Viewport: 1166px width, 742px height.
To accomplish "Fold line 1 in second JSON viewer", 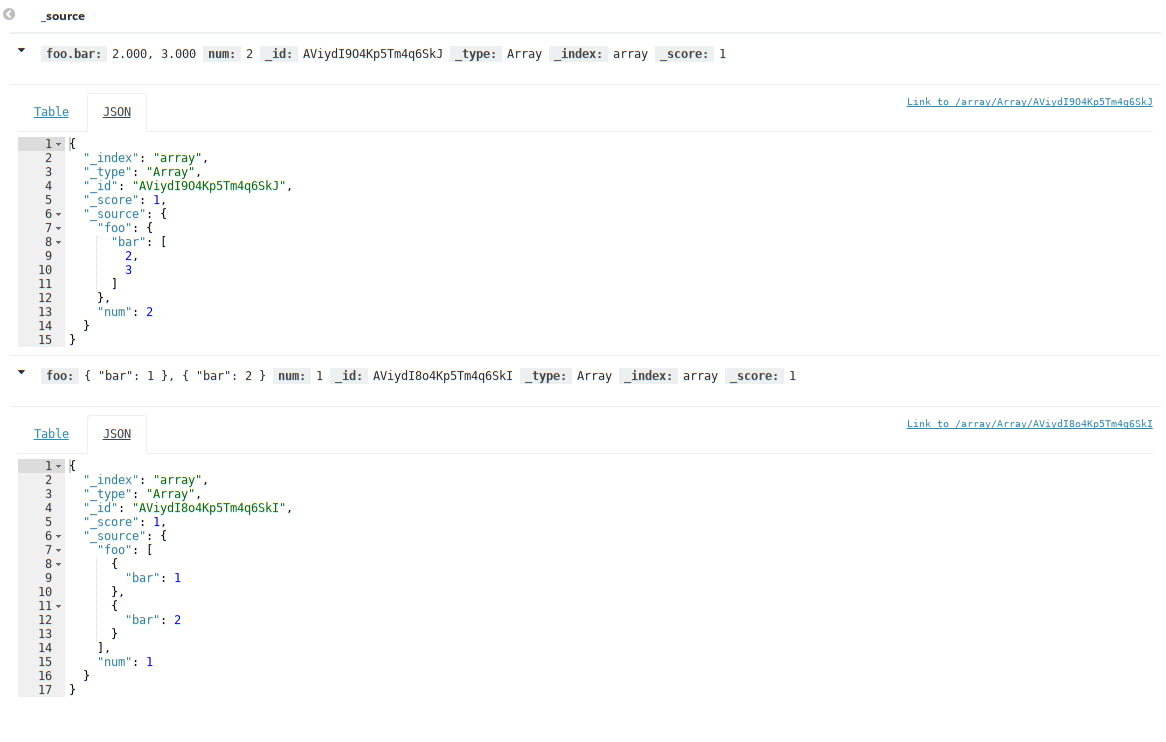I will point(59,466).
